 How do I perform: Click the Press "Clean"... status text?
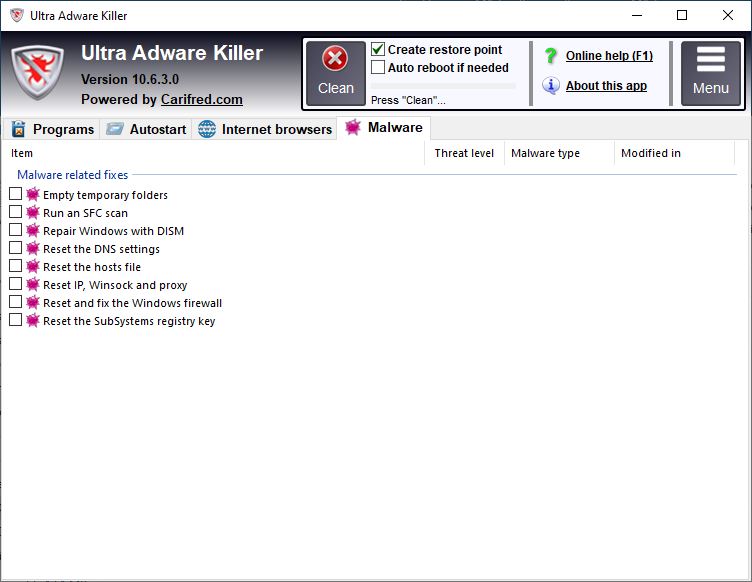click(x=408, y=100)
